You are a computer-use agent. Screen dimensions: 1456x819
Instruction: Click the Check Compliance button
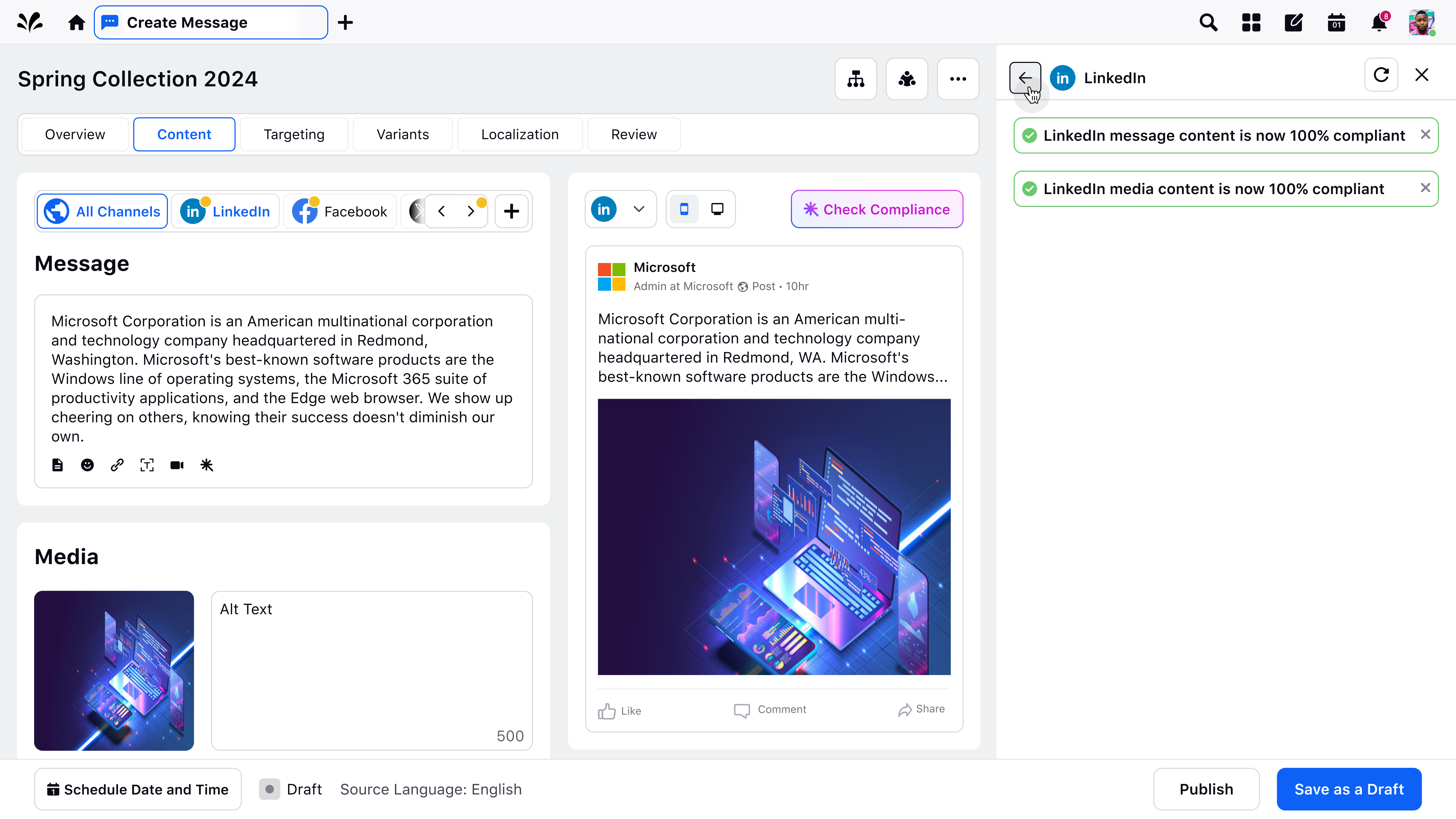[x=877, y=209]
